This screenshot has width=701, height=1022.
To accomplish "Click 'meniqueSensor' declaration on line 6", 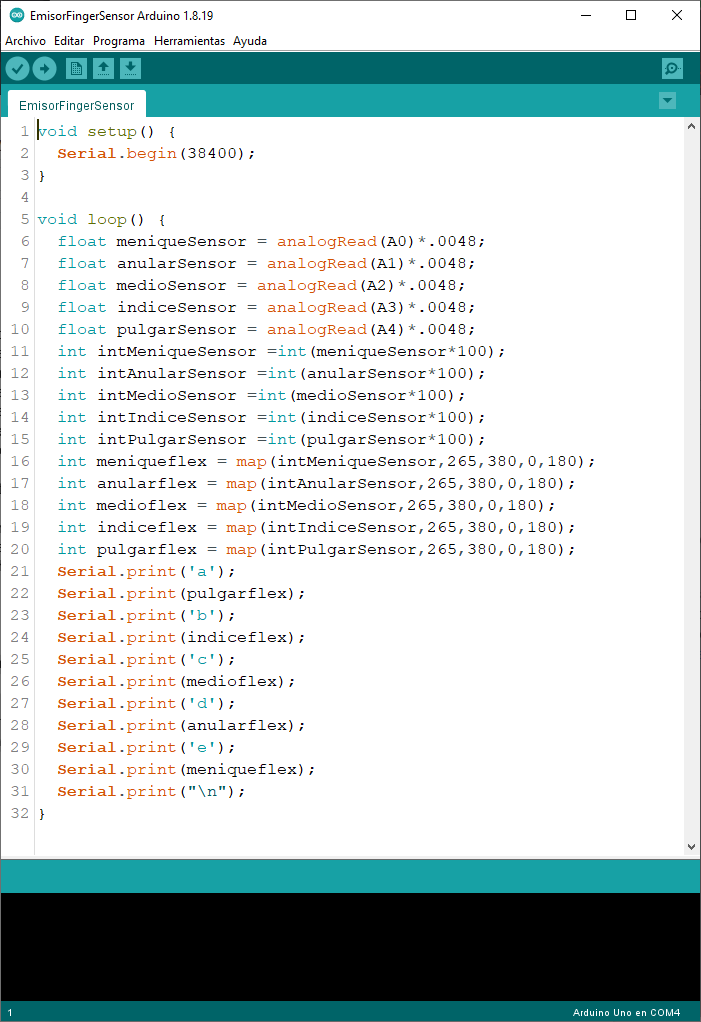I will pos(182,242).
